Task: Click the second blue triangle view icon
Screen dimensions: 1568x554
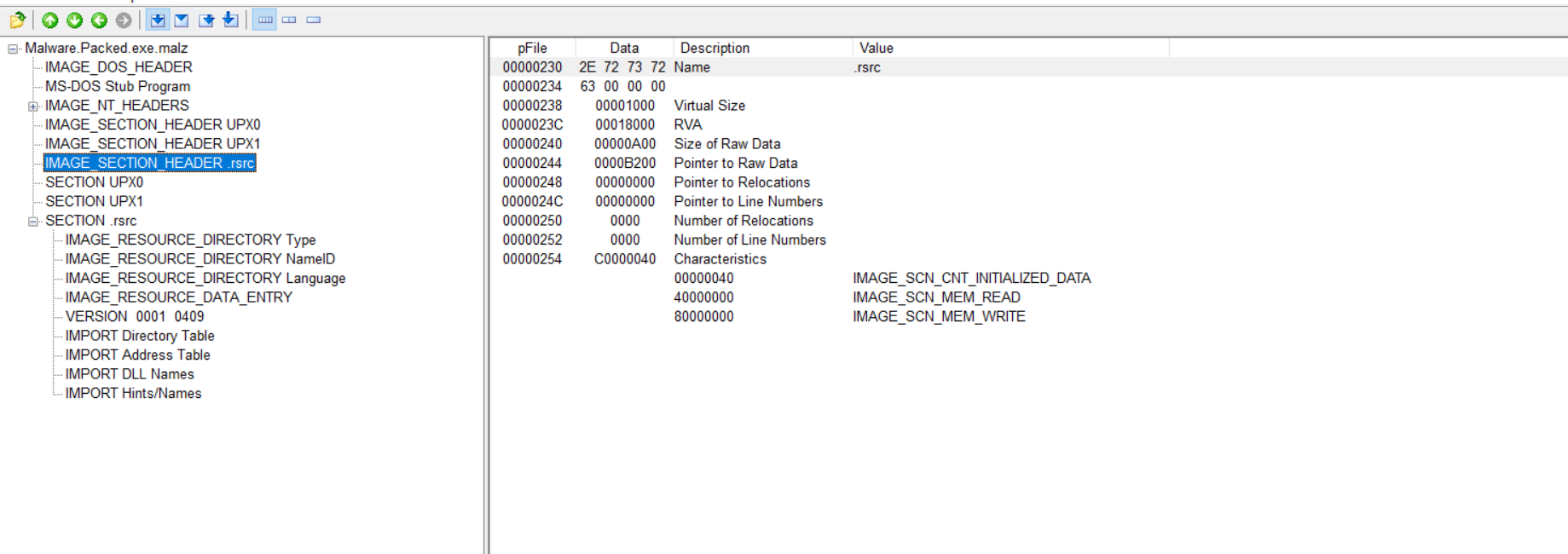Action: point(182,20)
